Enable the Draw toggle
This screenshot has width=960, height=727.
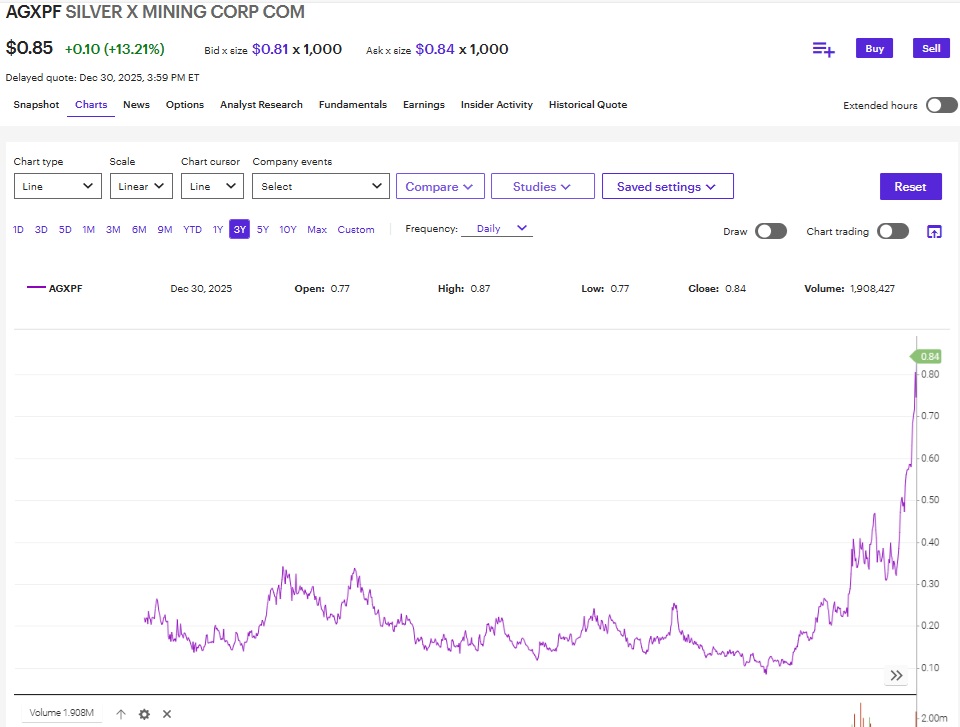point(771,231)
